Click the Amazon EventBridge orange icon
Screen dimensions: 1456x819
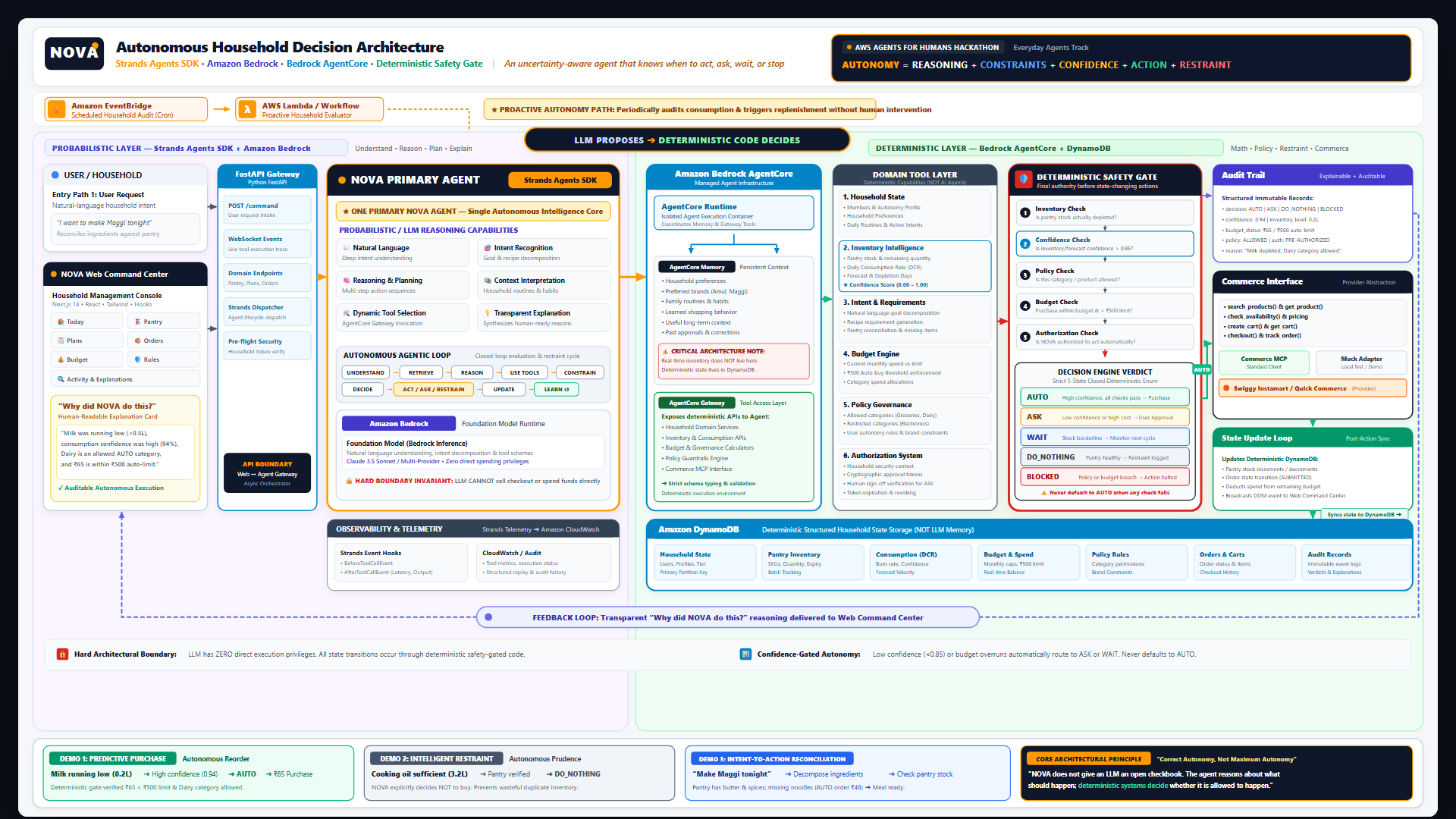(57, 109)
